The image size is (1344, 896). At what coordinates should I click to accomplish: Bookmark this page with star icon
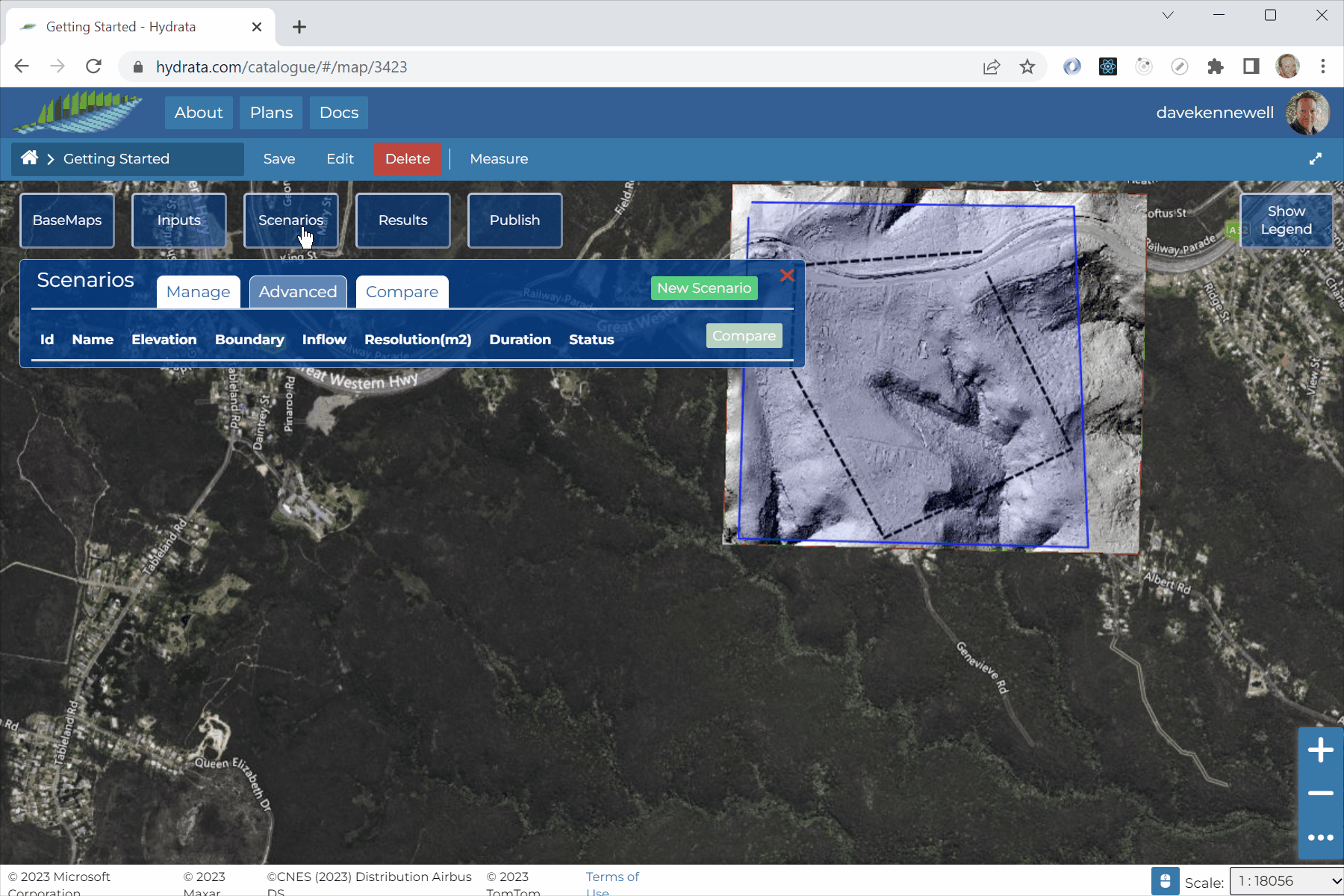coord(1027,67)
